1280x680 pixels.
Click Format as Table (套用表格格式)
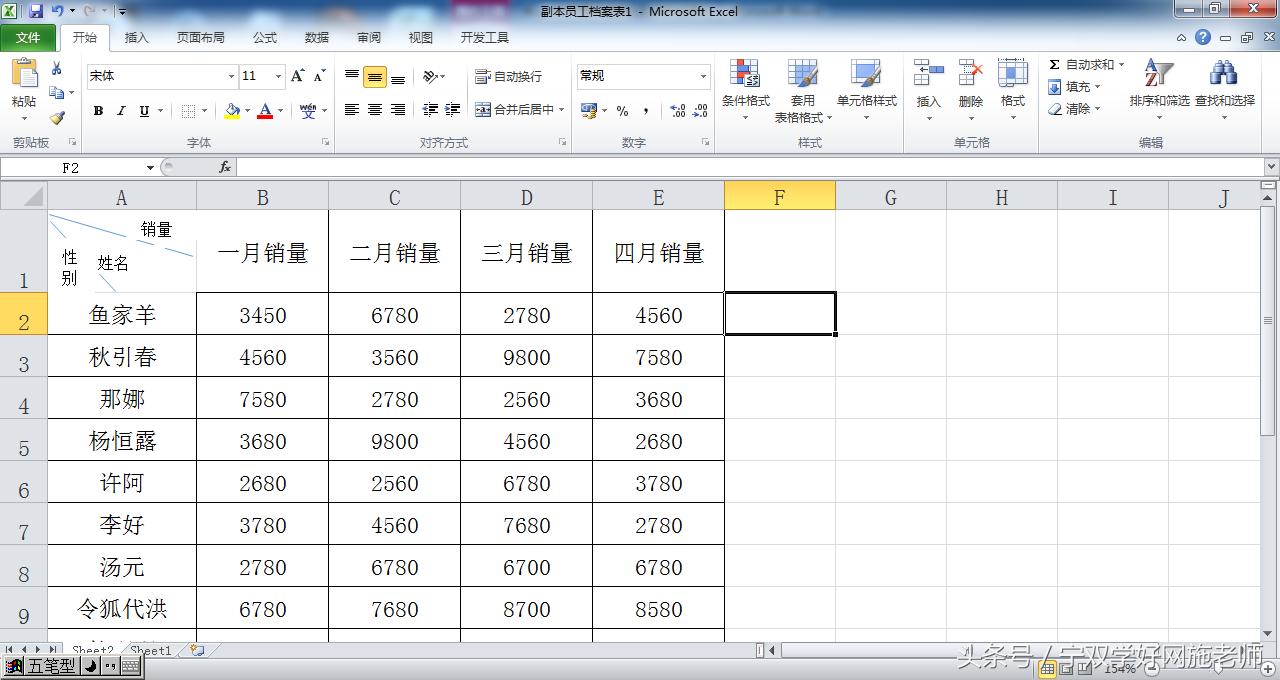[802, 90]
